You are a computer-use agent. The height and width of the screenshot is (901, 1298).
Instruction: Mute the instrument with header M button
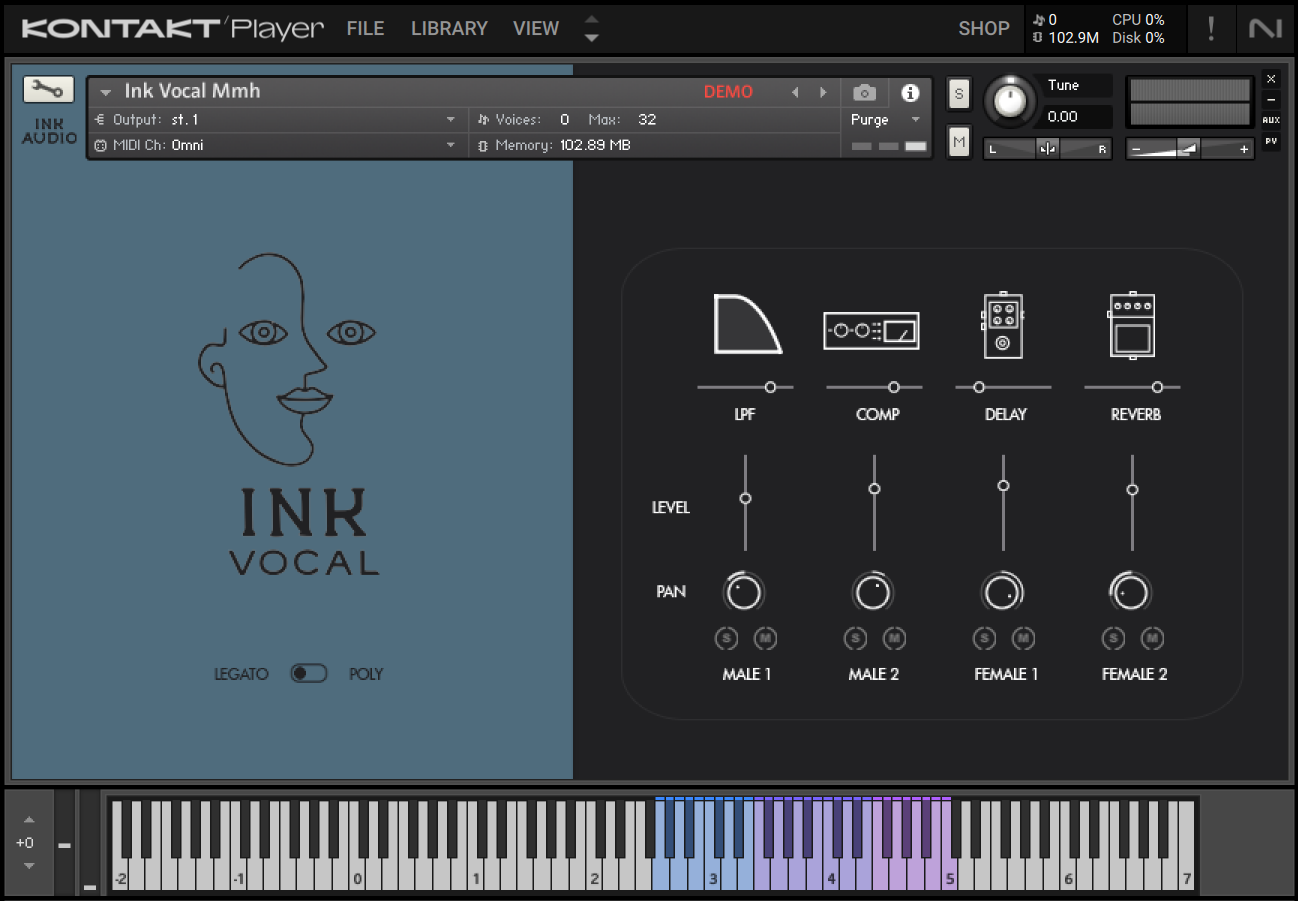[959, 143]
